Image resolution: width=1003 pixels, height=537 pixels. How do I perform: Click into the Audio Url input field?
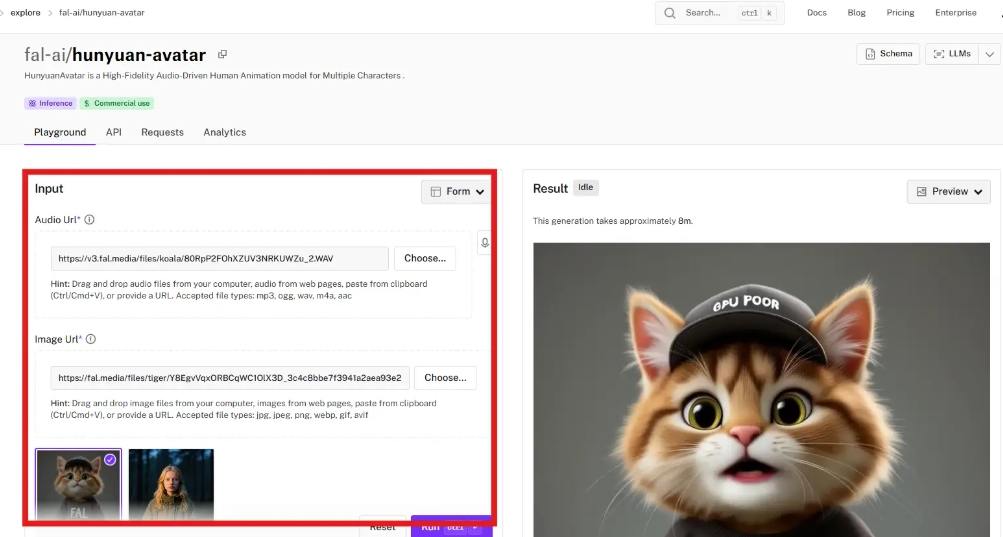click(219, 258)
